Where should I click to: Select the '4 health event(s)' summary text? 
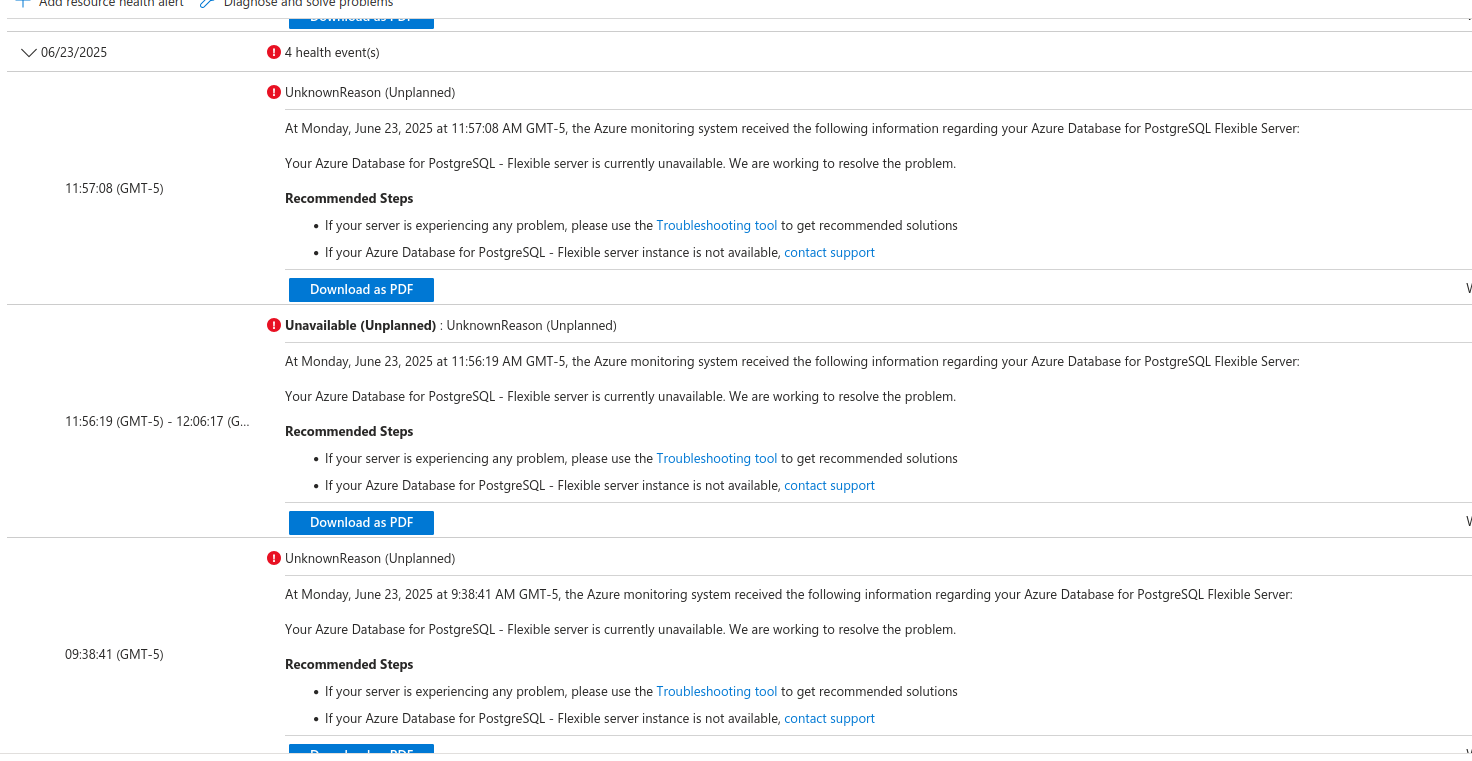332,52
